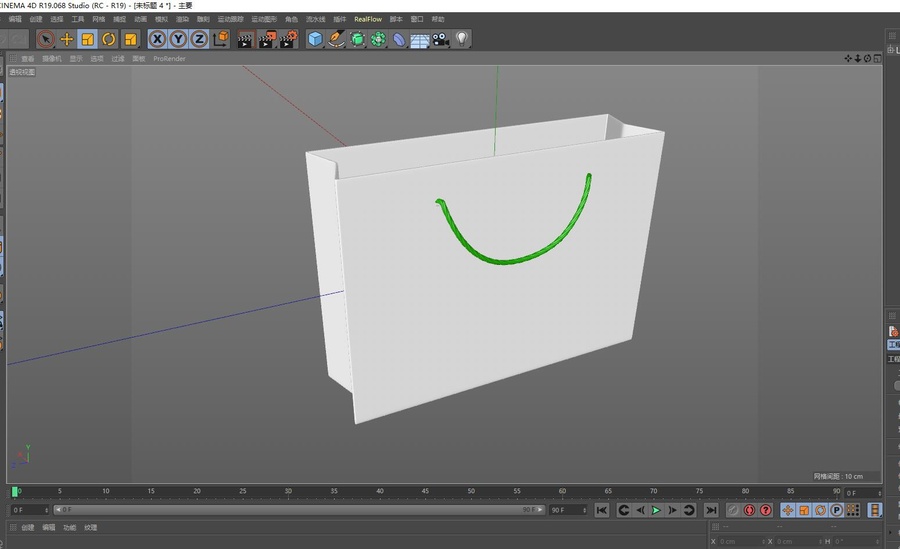Image resolution: width=900 pixels, height=549 pixels.
Task: Toggle Rotation key recording
Action: point(820,510)
